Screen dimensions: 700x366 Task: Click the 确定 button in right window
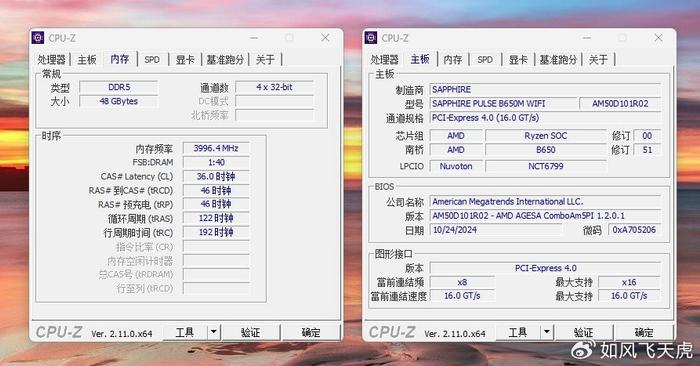644,333
